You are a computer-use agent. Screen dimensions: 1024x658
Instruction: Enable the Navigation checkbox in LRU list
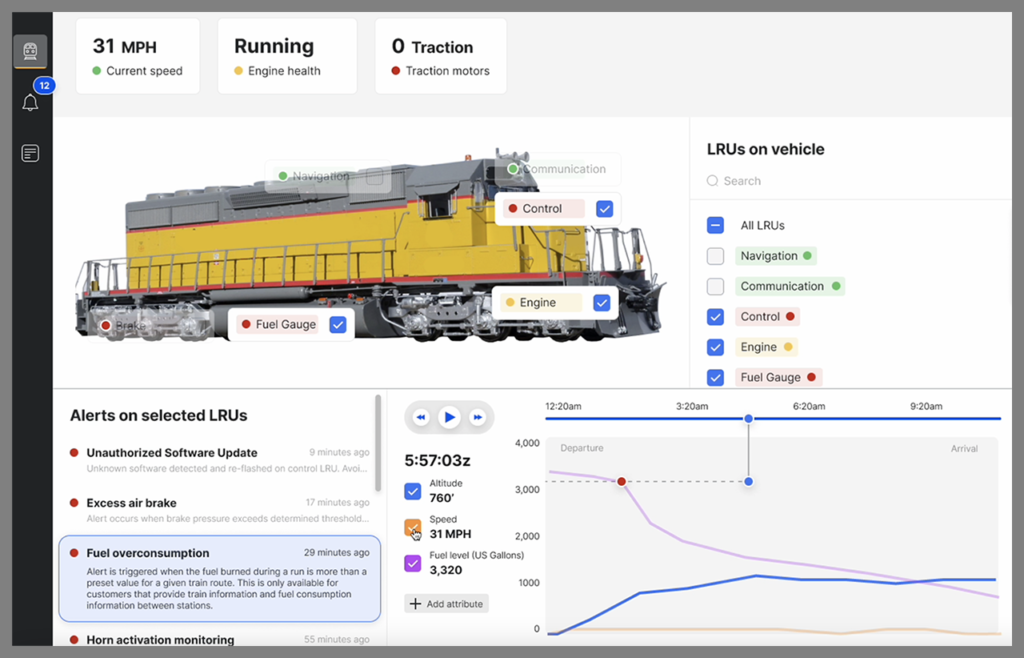715,256
